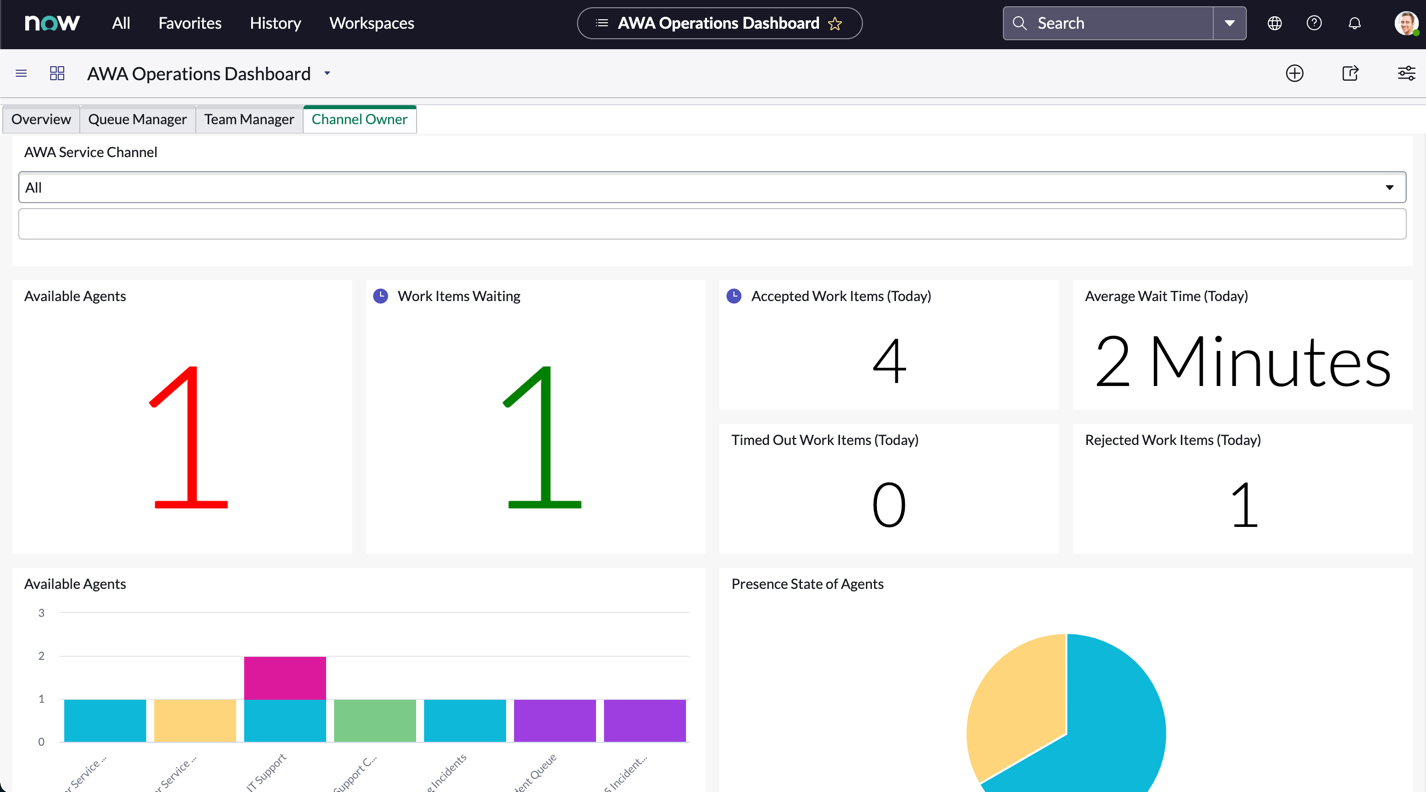
Task: Open the globe scope picker
Action: pos(1275,23)
